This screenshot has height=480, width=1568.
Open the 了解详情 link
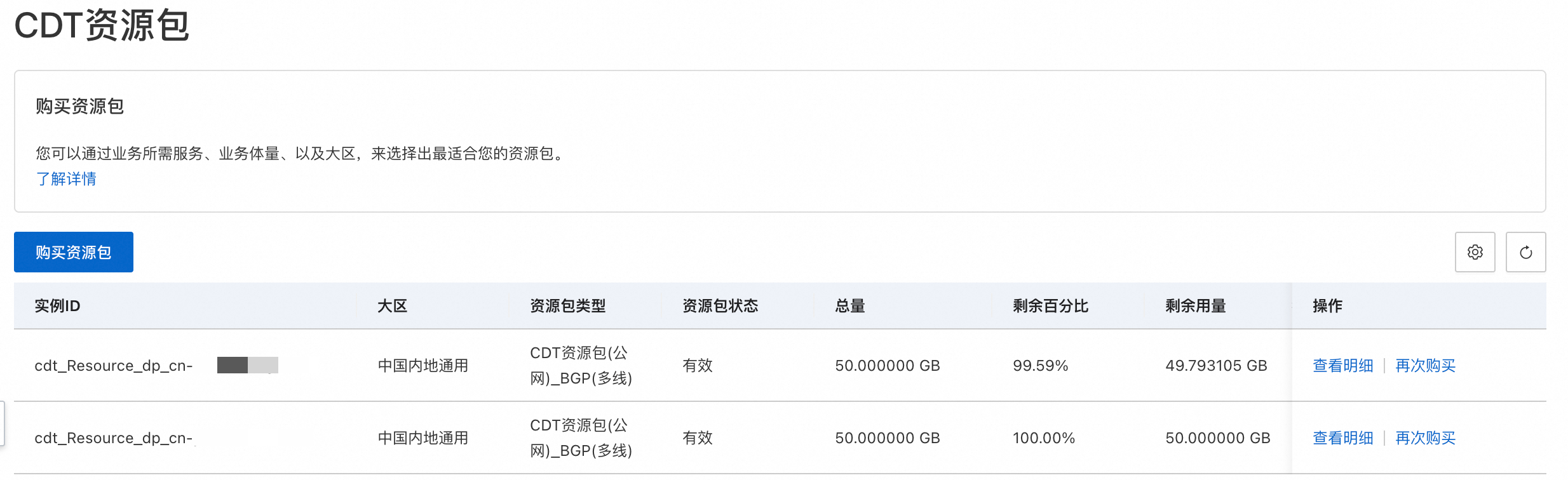[66, 179]
